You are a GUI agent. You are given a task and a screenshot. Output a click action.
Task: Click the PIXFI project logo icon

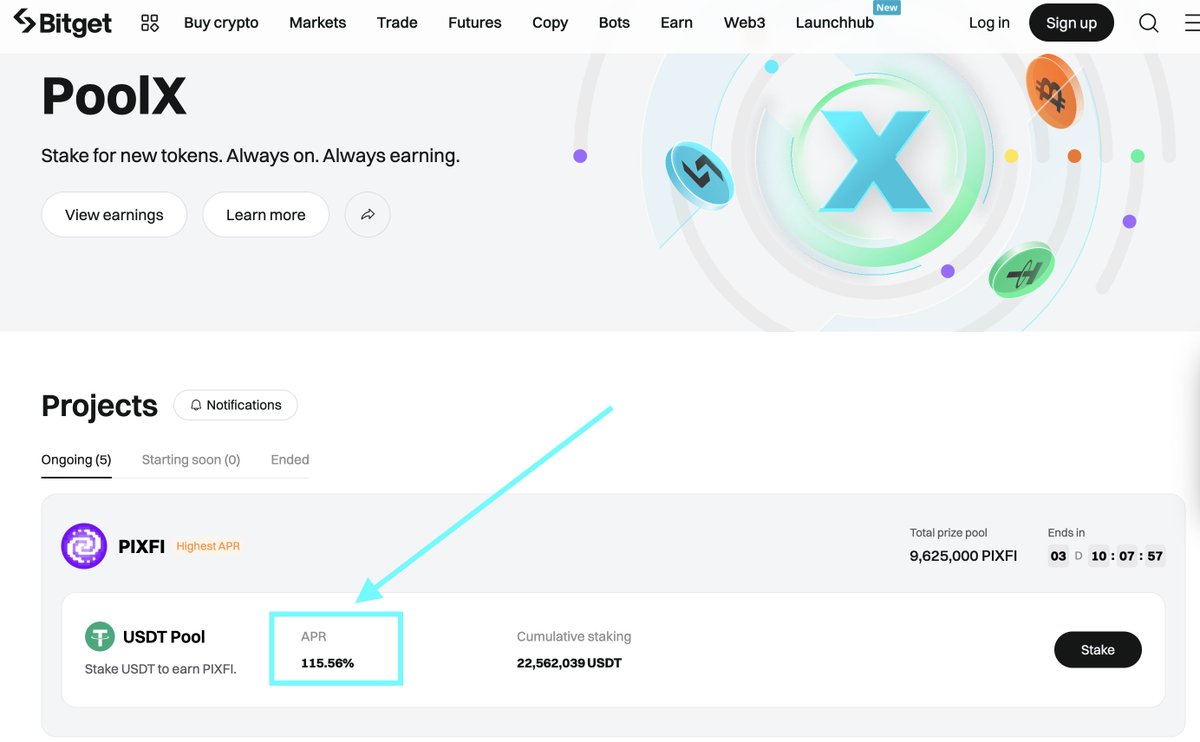tap(84, 546)
